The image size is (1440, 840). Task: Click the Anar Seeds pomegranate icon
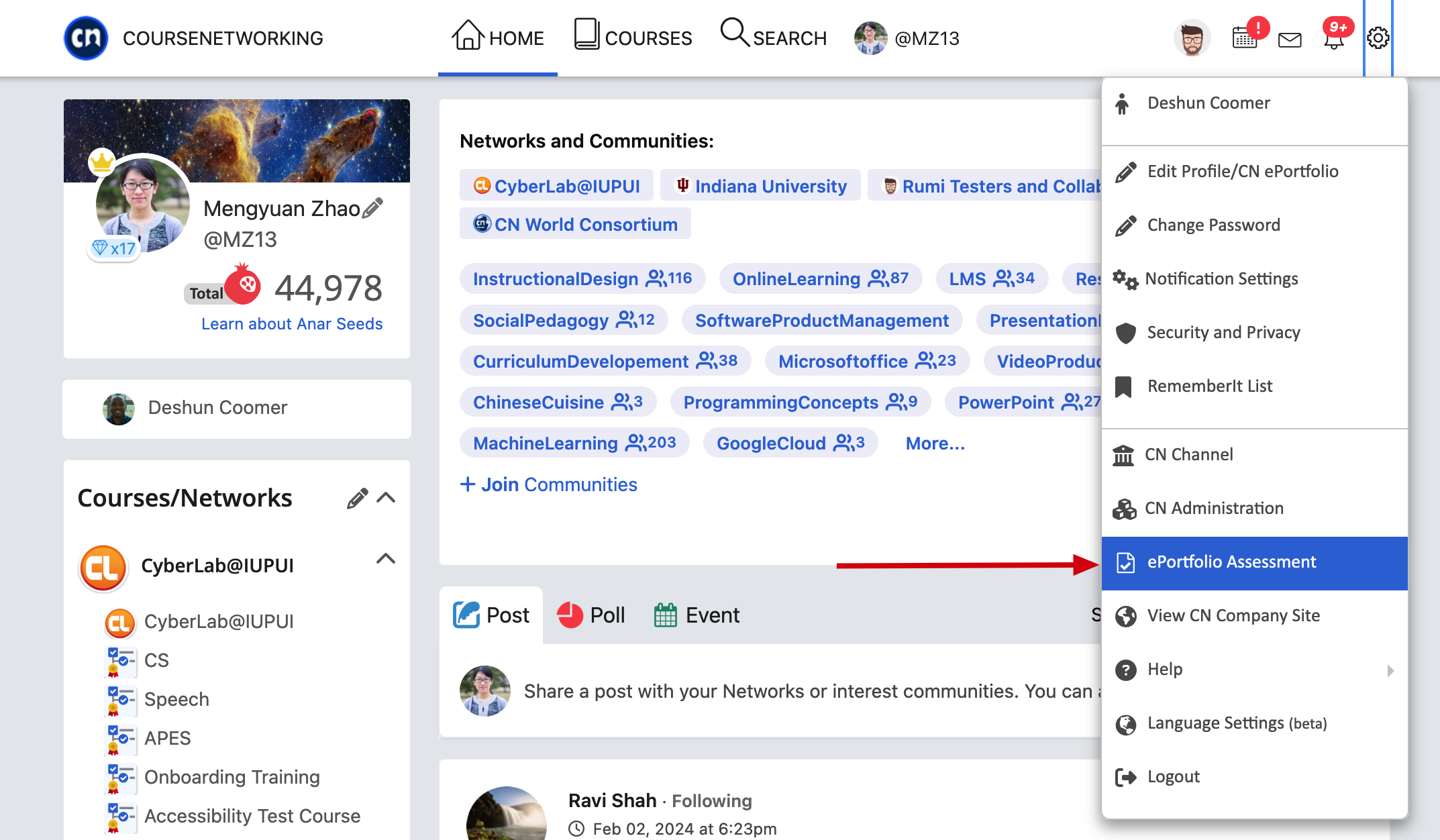(243, 284)
